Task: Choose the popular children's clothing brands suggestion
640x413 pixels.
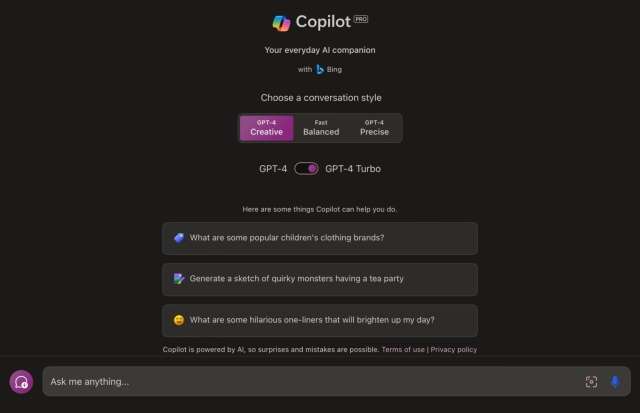Action: tap(320, 238)
